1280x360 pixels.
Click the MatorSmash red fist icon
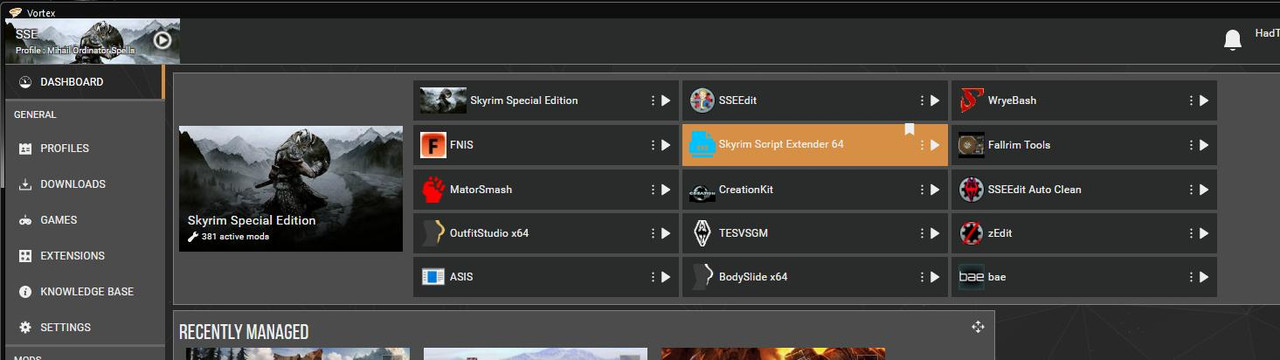coord(433,189)
